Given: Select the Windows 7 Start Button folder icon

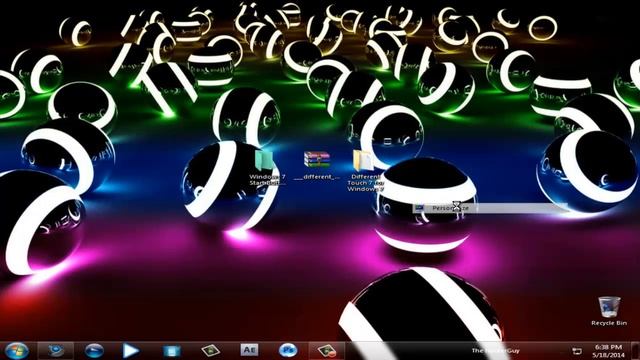Looking at the screenshot, I should point(267,168).
